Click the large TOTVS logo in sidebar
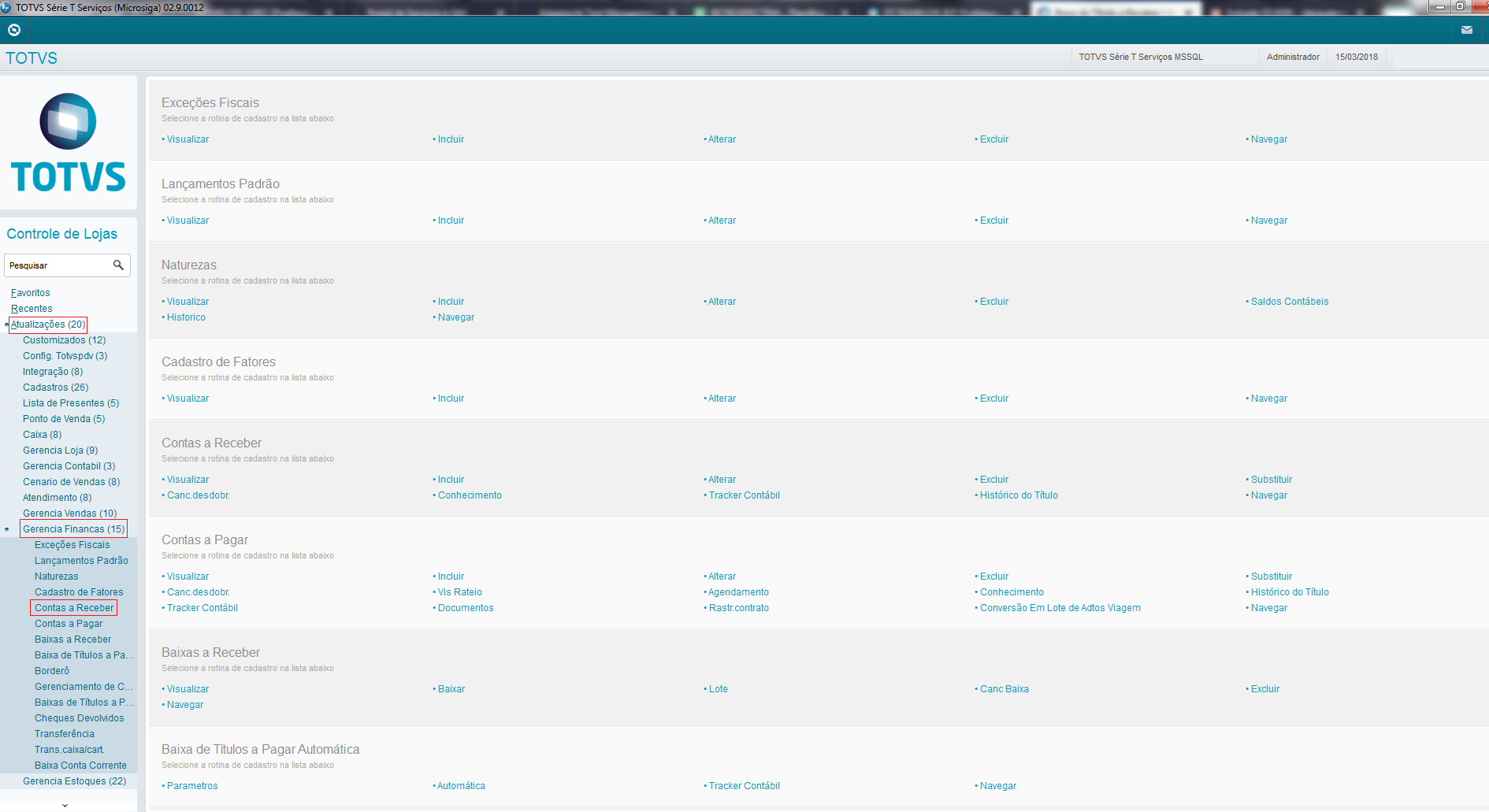 [69, 143]
